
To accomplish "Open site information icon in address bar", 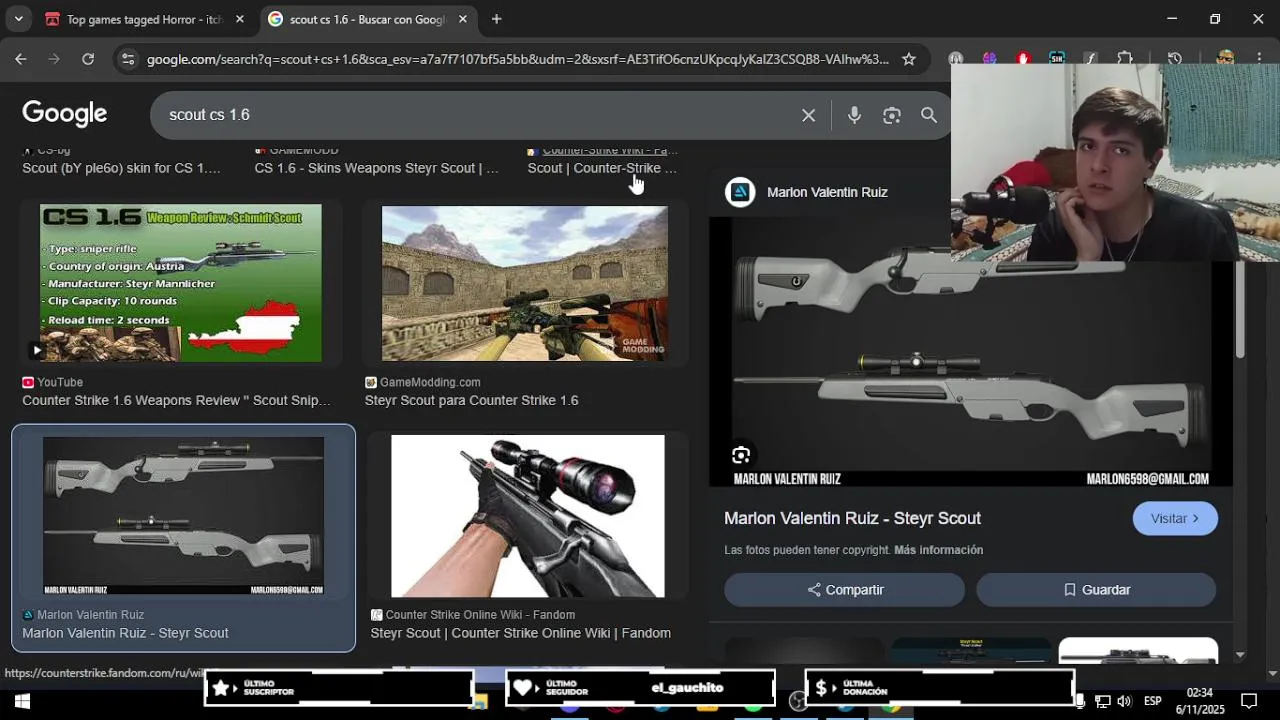I will 127,59.
